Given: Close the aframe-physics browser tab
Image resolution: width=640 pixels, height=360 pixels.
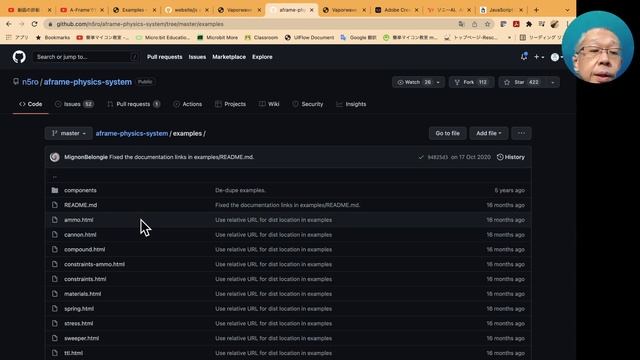Looking at the screenshot, I should [312, 10].
